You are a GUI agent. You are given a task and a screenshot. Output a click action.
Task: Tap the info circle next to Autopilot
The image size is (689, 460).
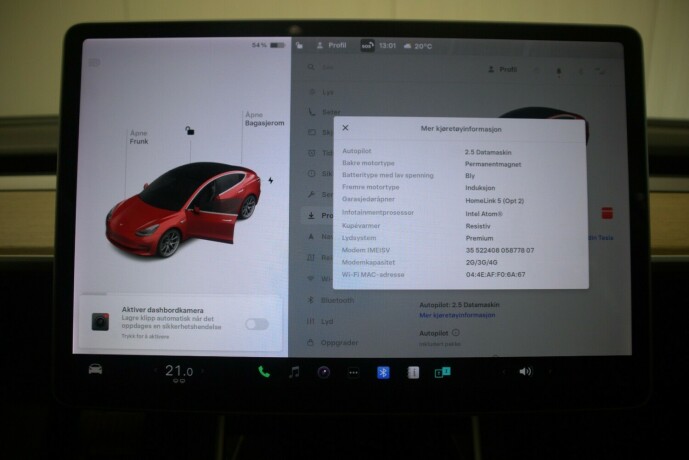(456, 333)
